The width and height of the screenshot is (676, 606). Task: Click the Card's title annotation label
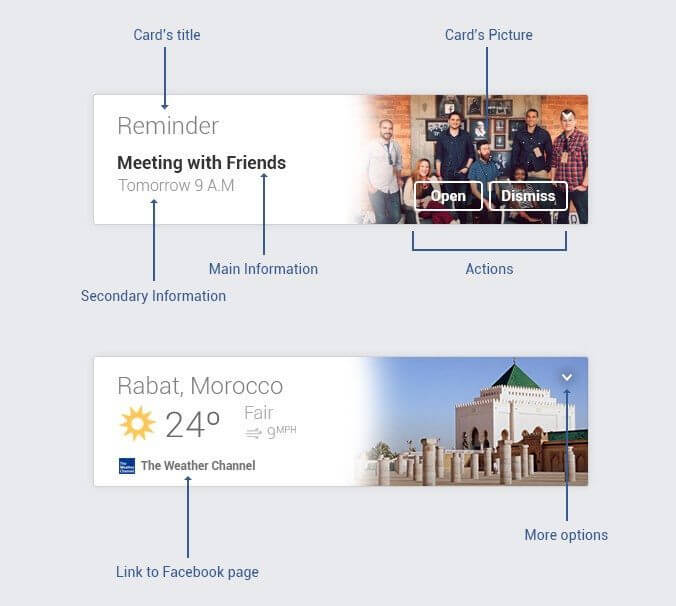167,35
